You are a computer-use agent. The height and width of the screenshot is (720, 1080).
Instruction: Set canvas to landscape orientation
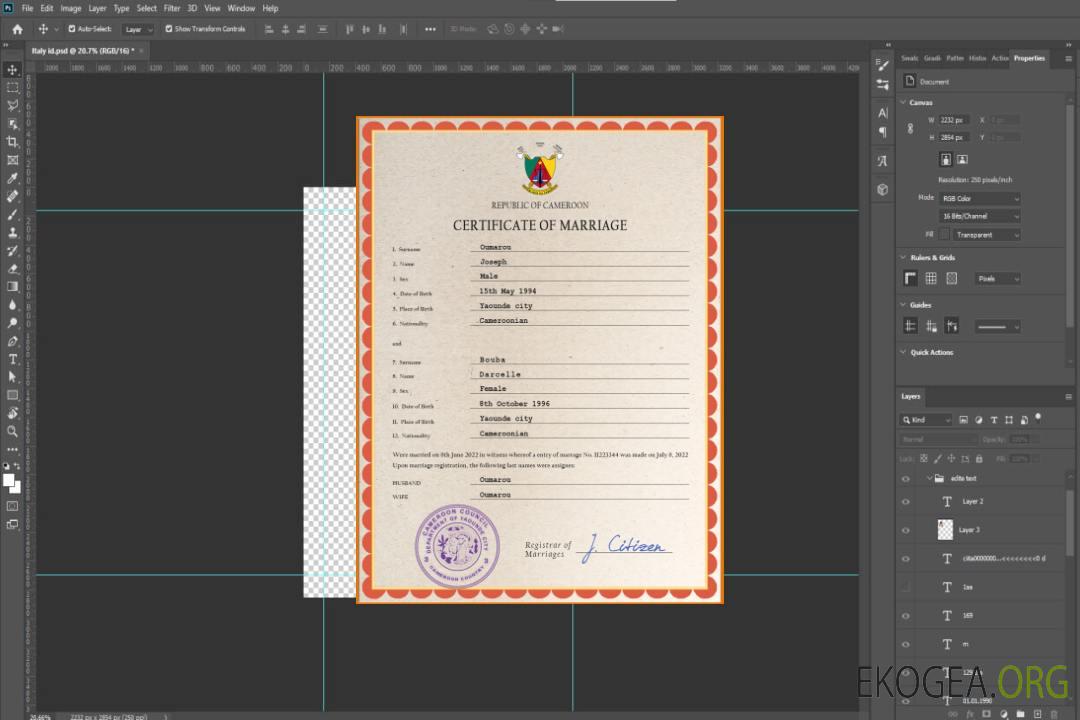pyautogui.click(x=962, y=160)
